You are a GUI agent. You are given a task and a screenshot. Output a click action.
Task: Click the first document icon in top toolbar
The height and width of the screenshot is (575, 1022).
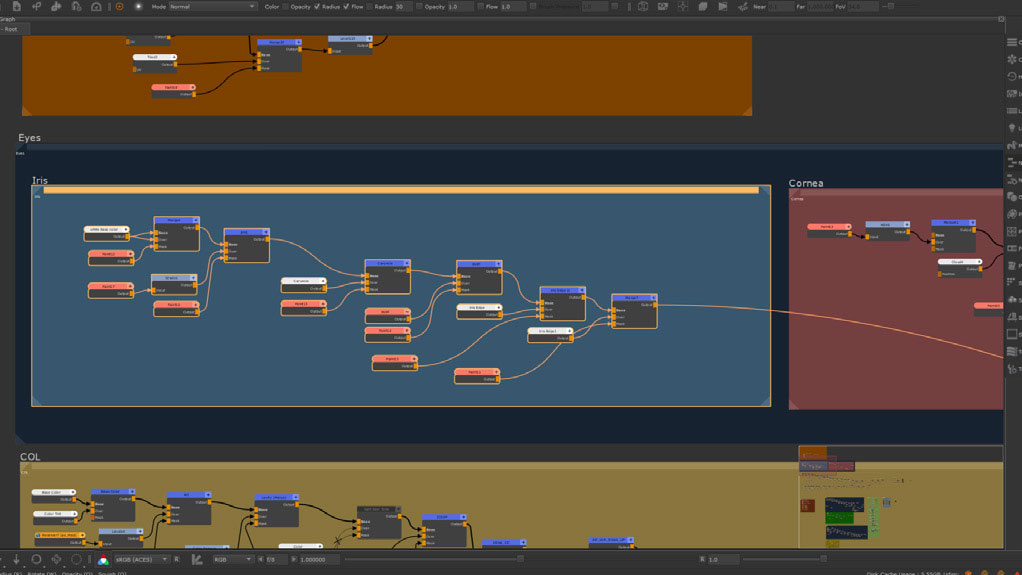tap(17, 6)
